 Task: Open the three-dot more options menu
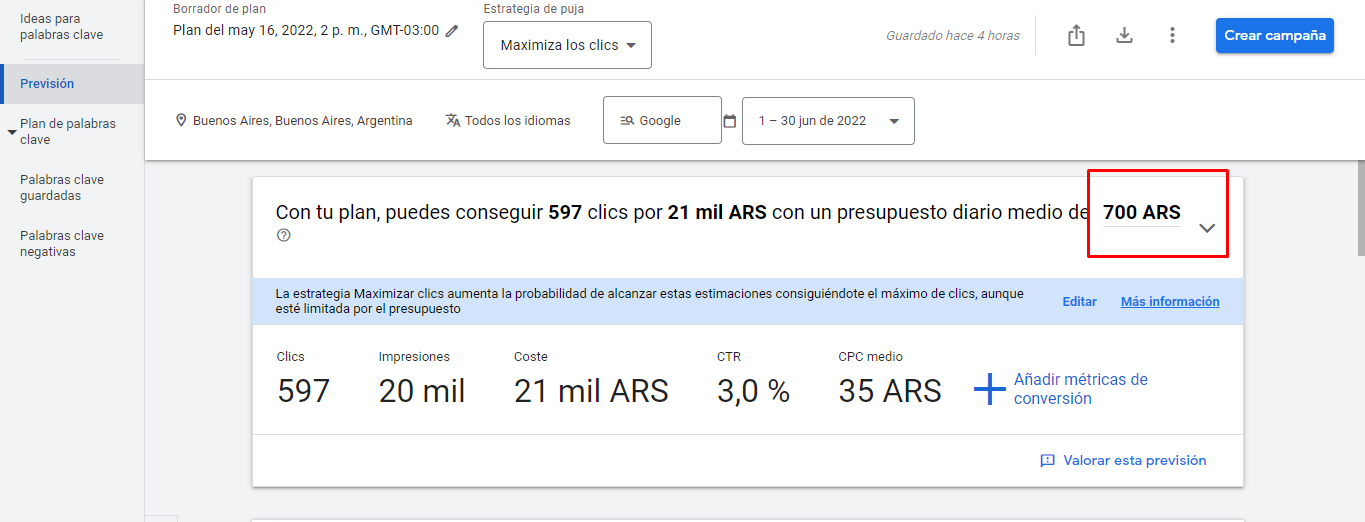click(1172, 36)
